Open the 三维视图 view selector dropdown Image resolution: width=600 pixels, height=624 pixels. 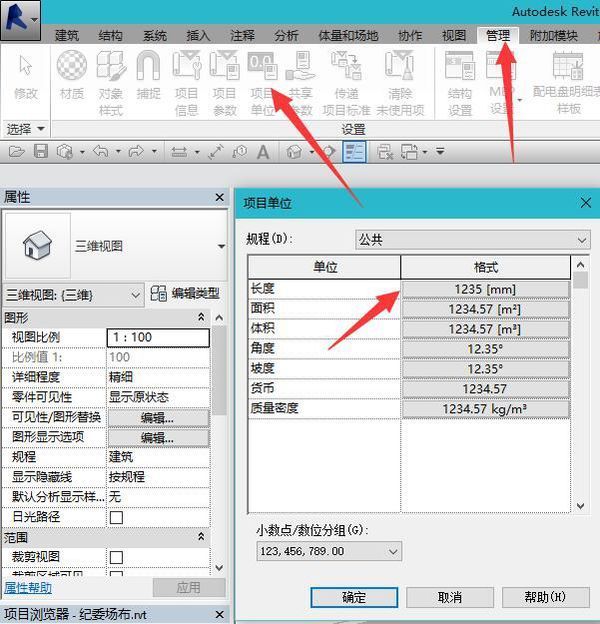click(x=75, y=295)
